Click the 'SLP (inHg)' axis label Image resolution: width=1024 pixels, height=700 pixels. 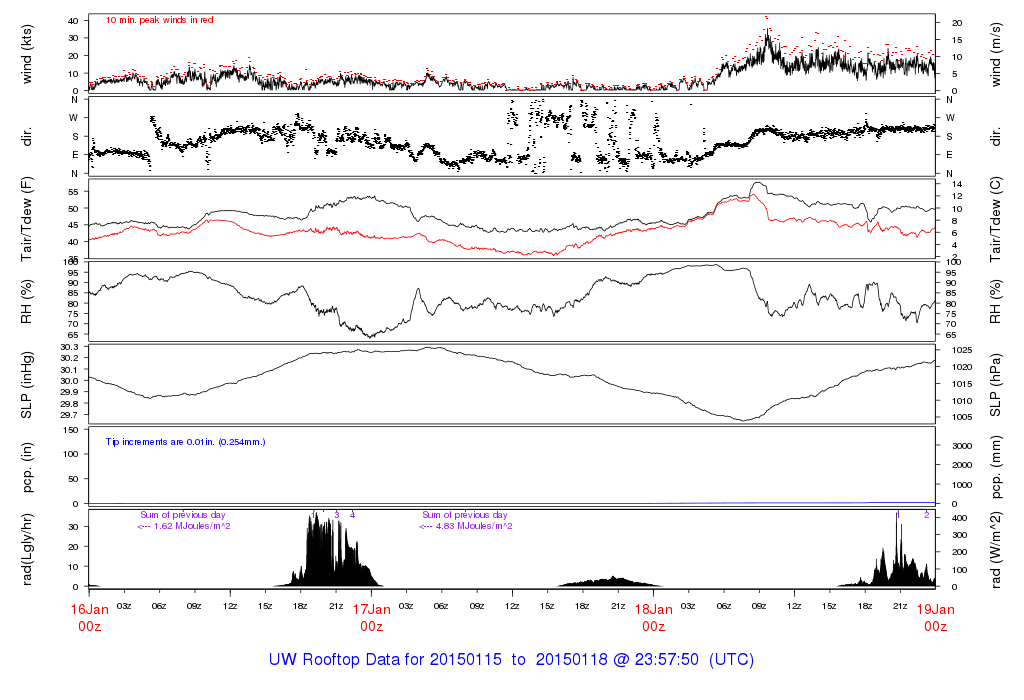coord(27,385)
